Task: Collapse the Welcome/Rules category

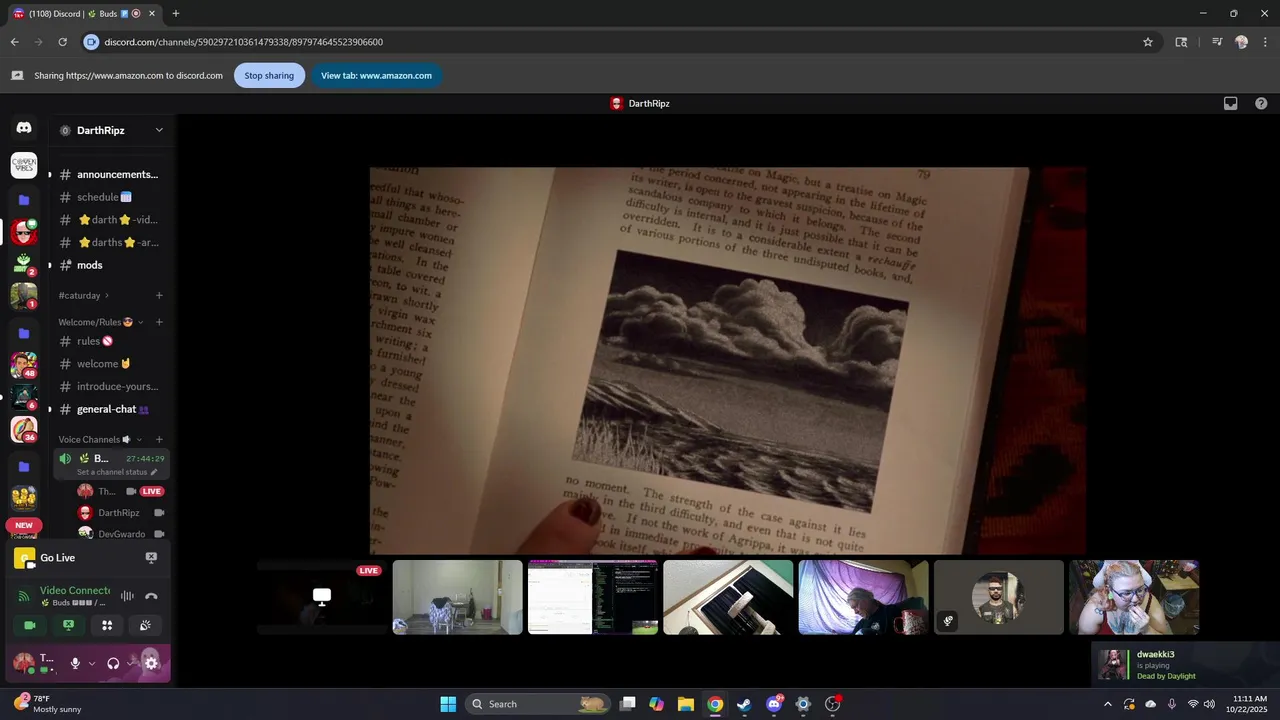Action: pyautogui.click(x=100, y=322)
